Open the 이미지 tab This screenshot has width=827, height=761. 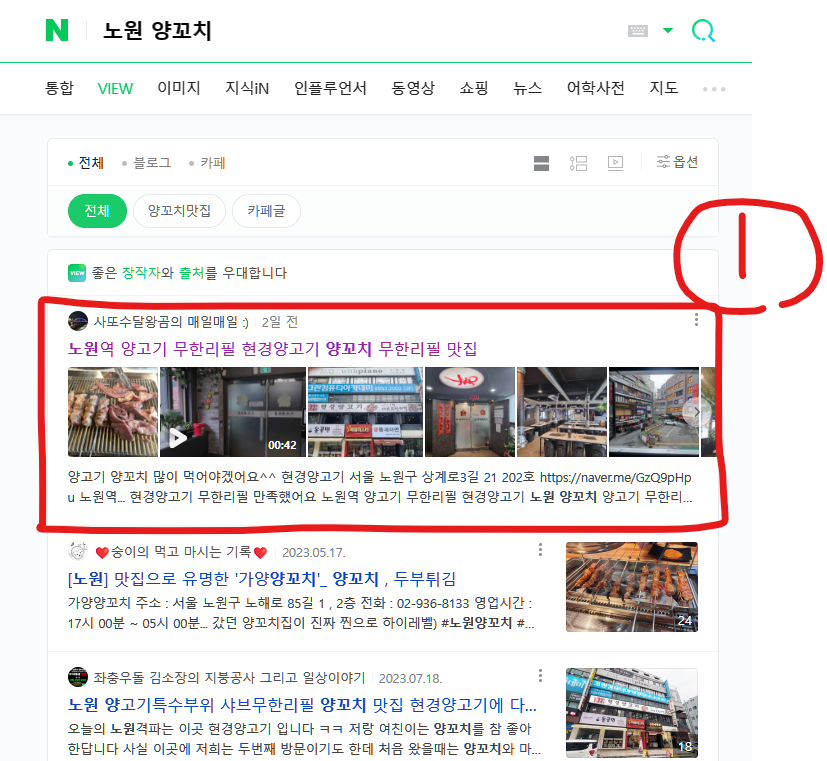pyautogui.click(x=179, y=88)
